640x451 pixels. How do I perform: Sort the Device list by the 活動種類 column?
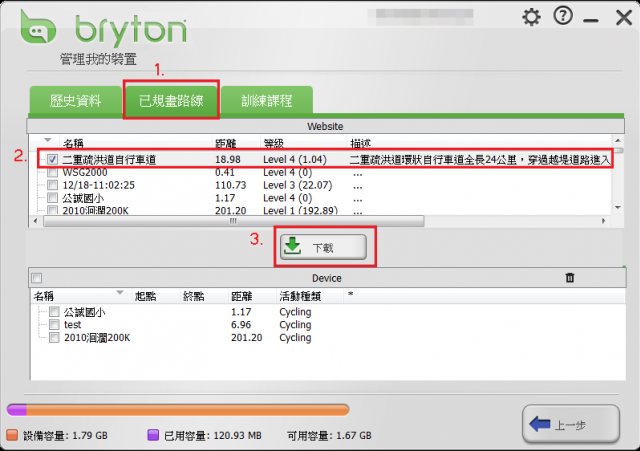[x=300, y=296]
